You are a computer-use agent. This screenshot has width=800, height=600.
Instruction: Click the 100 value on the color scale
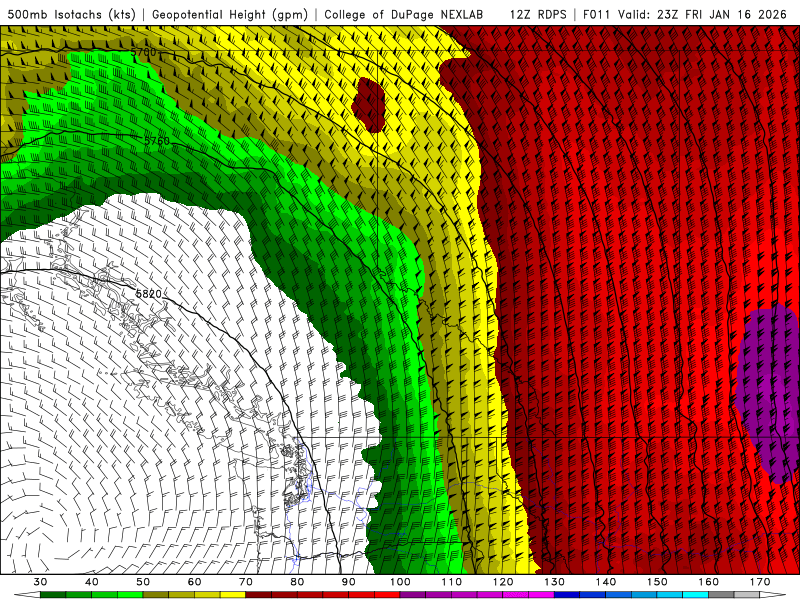click(x=400, y=582)
